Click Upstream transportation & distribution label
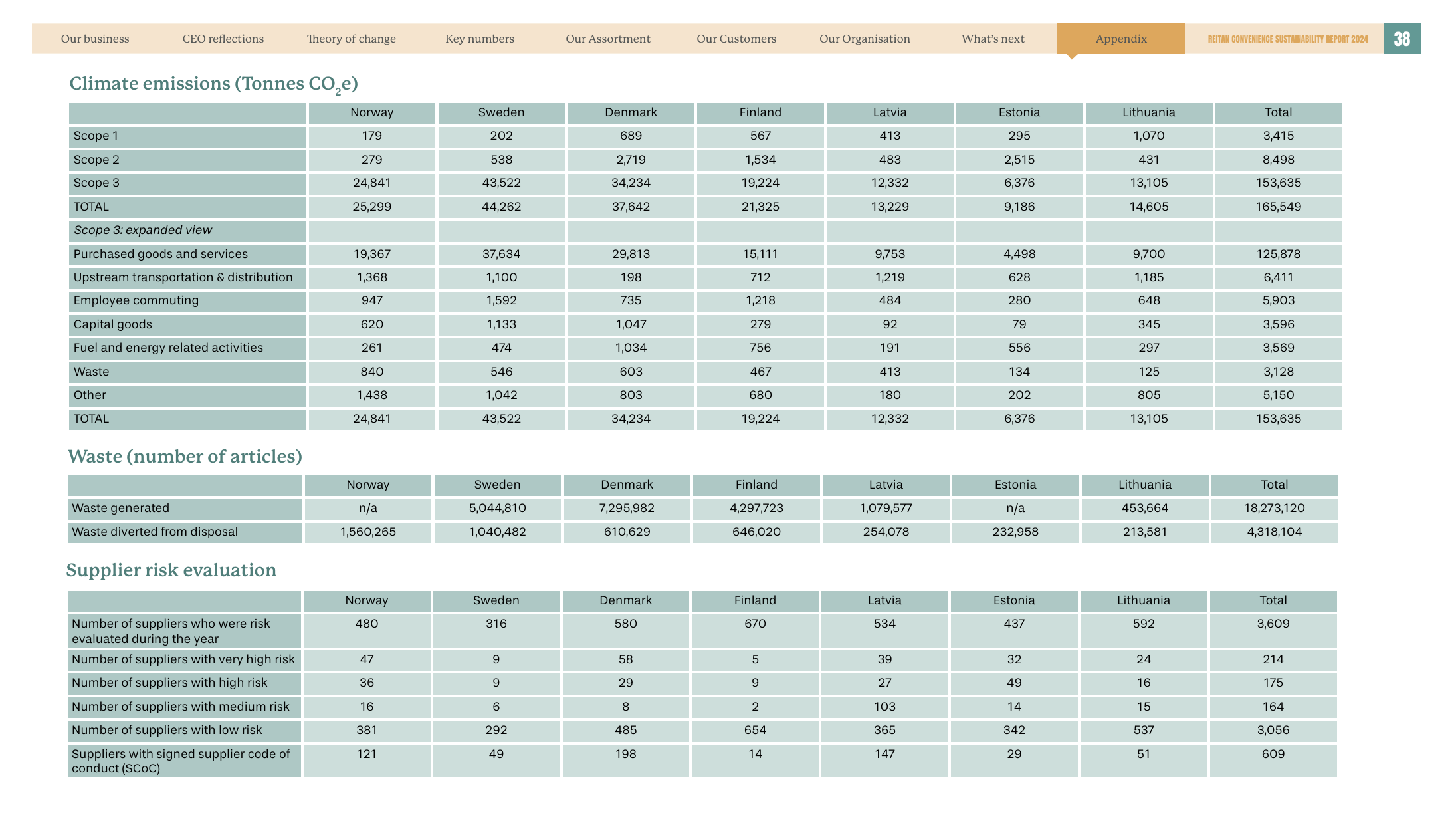 [187, 277]
